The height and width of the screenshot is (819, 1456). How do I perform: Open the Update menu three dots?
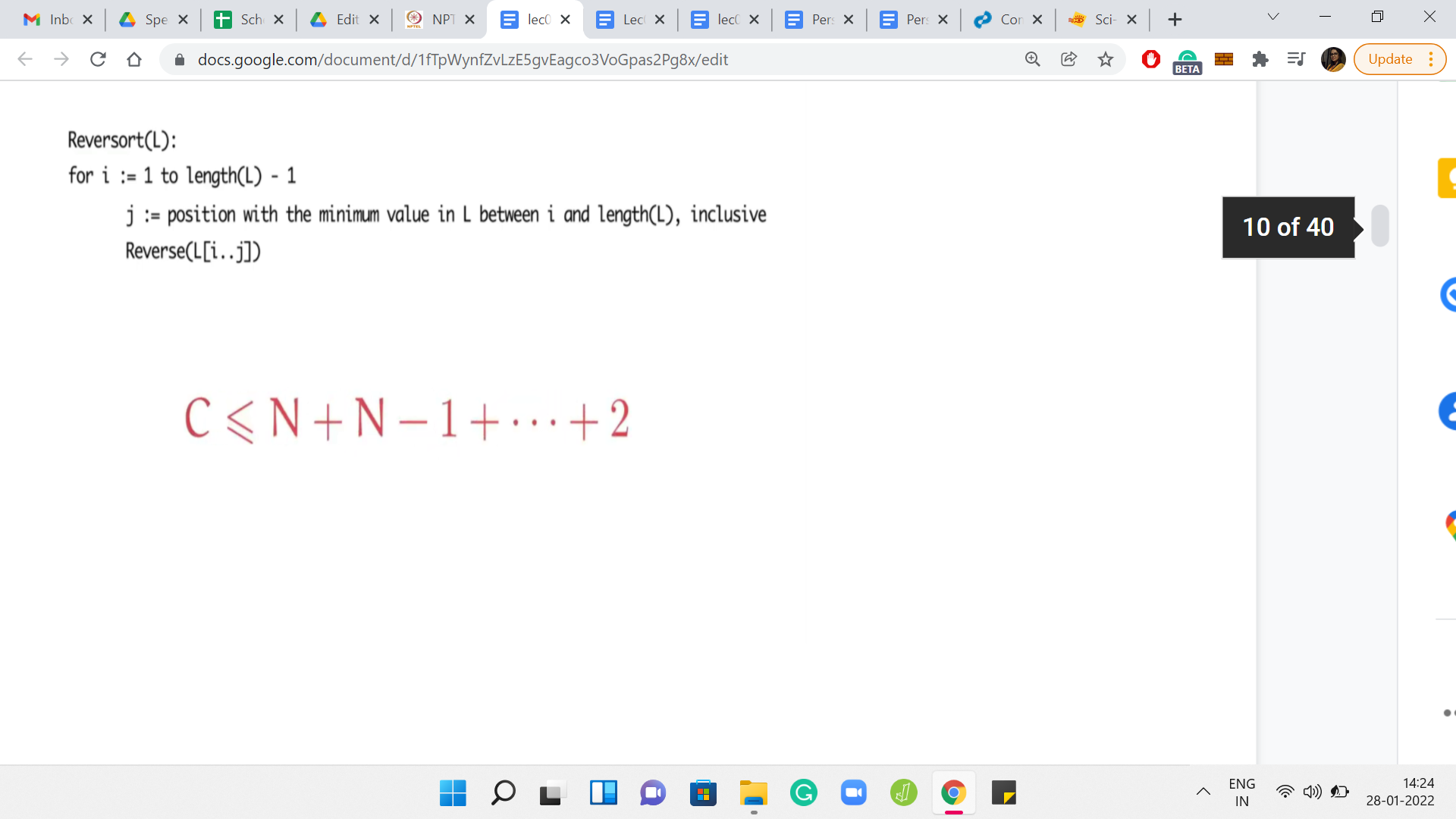click(1431, 59)
